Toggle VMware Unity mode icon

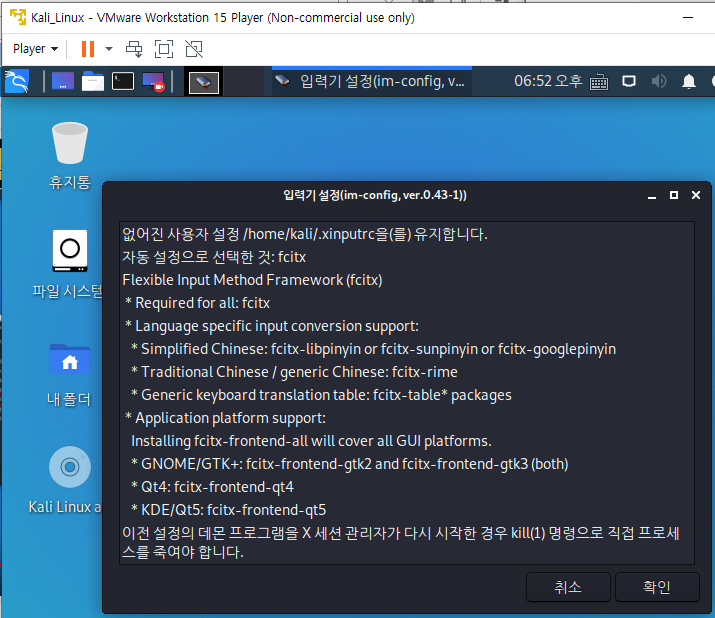[x=194, y=49]
